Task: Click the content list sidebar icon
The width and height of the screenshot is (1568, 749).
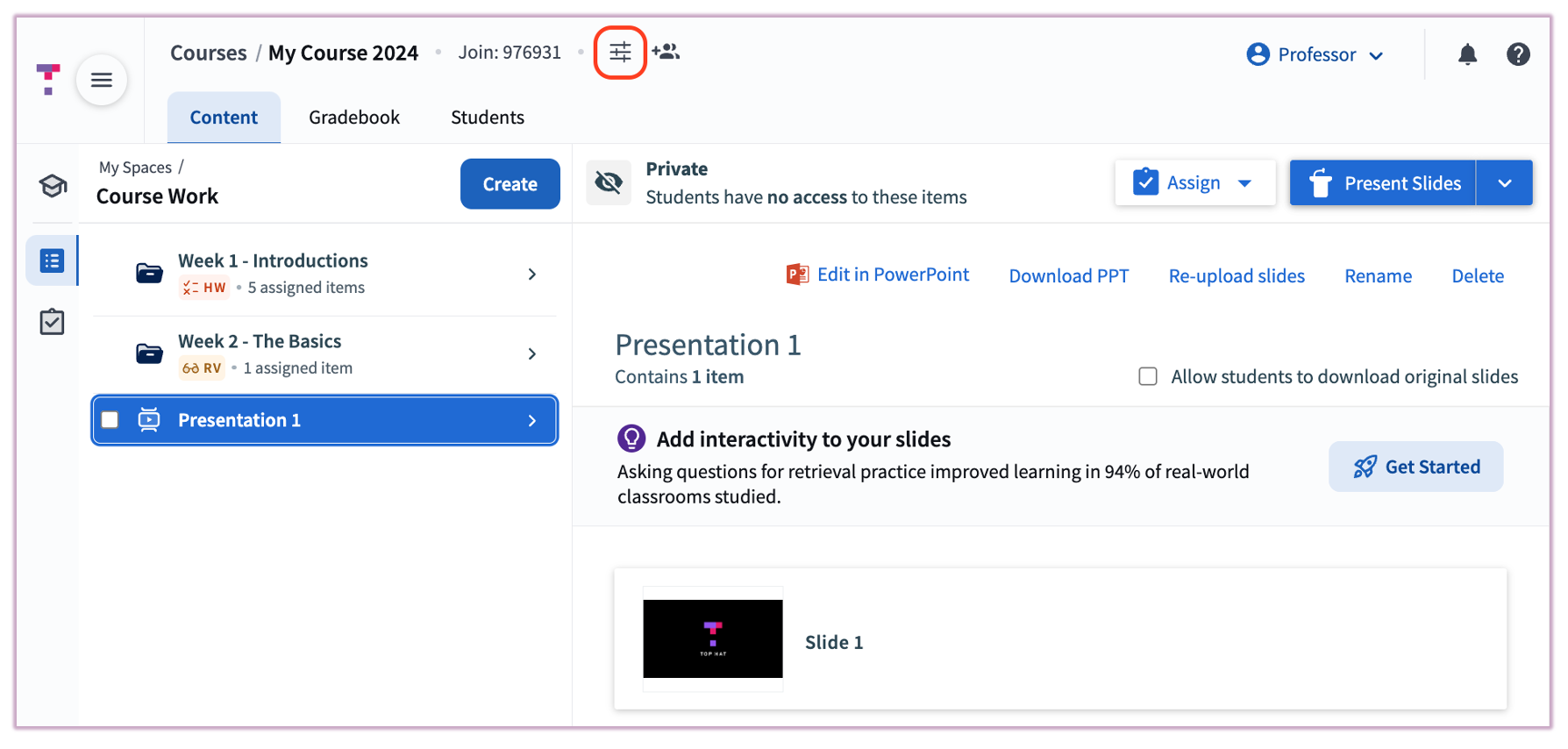Action: (53, 260)
